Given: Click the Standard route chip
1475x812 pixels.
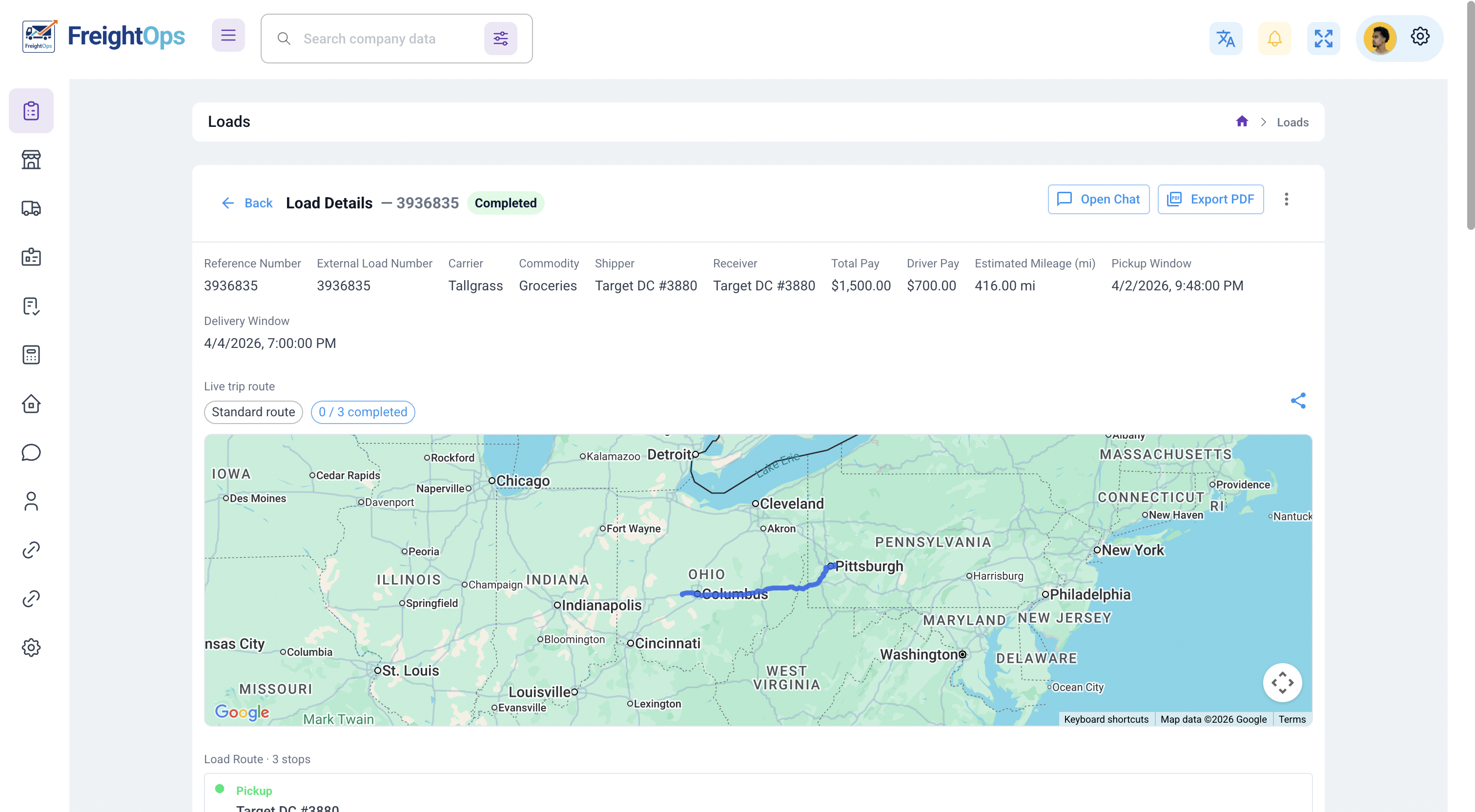Looking at the screenshot, I should tap(253, 412).
